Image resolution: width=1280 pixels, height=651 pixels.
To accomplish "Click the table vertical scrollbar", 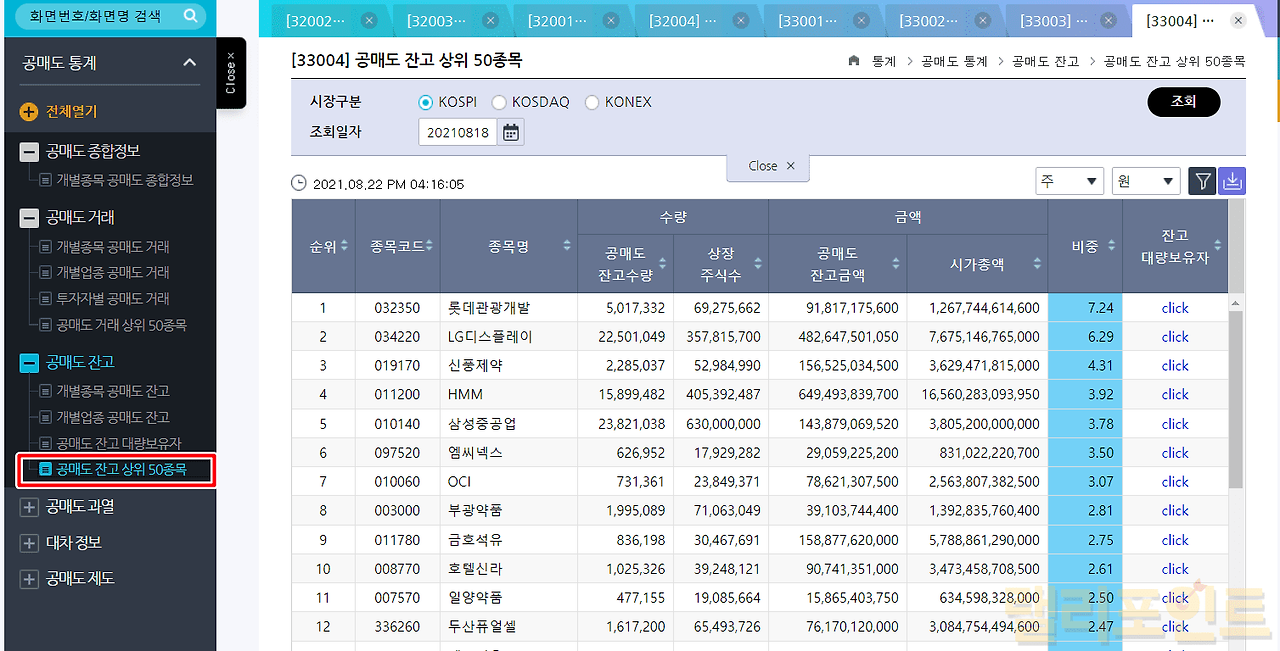I will pos(1235,400).
